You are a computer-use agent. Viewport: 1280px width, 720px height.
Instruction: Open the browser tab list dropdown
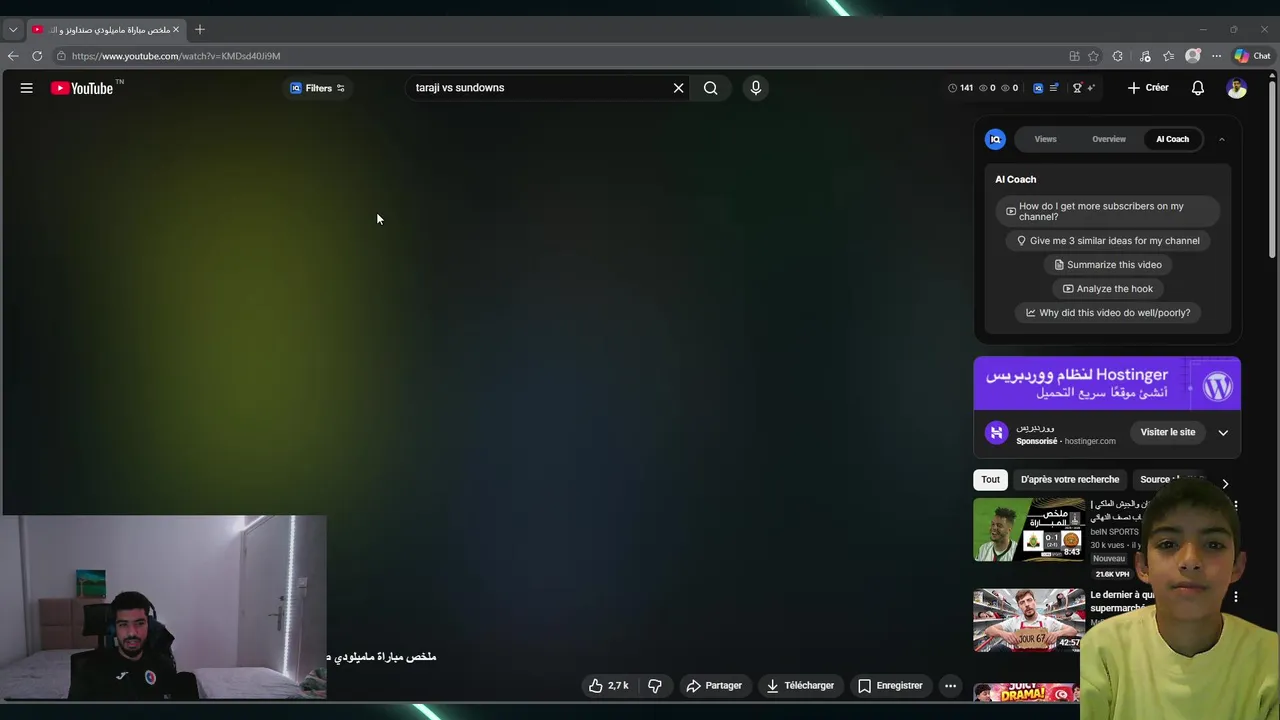(13, 30)
